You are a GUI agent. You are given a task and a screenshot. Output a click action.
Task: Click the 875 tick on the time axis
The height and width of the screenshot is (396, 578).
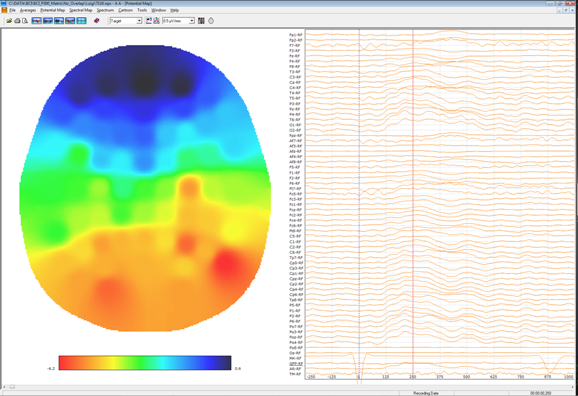(548, 377)
